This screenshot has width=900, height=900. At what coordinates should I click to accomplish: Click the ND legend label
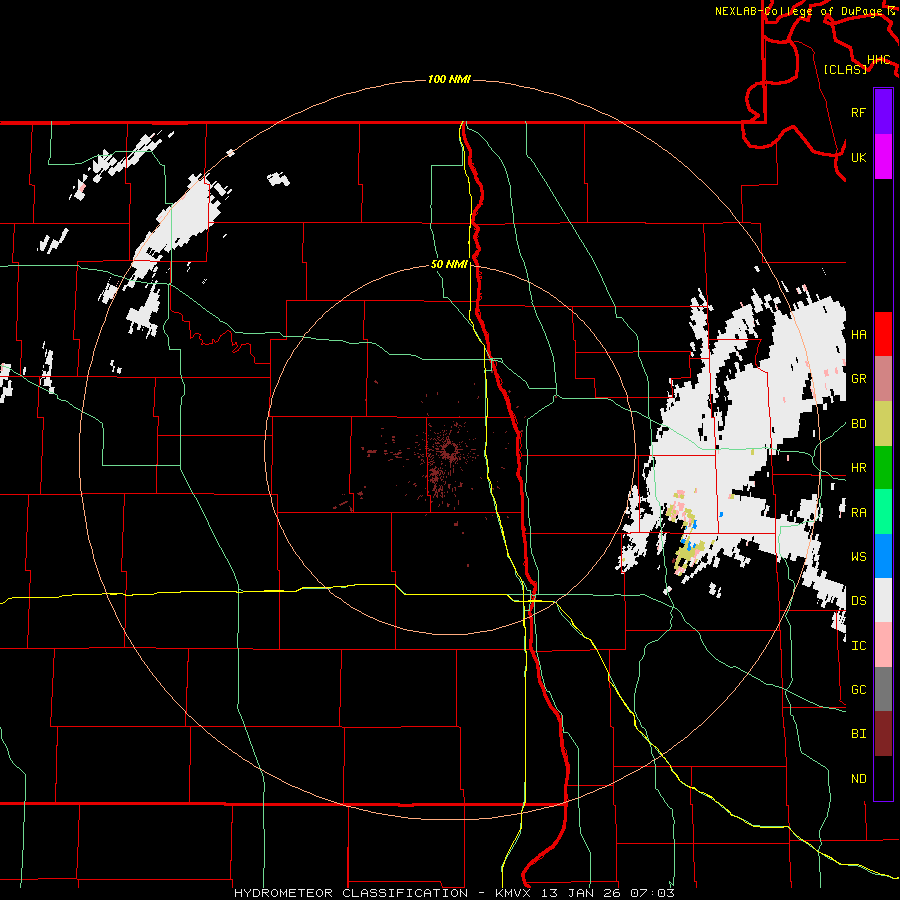pos(858,778)
